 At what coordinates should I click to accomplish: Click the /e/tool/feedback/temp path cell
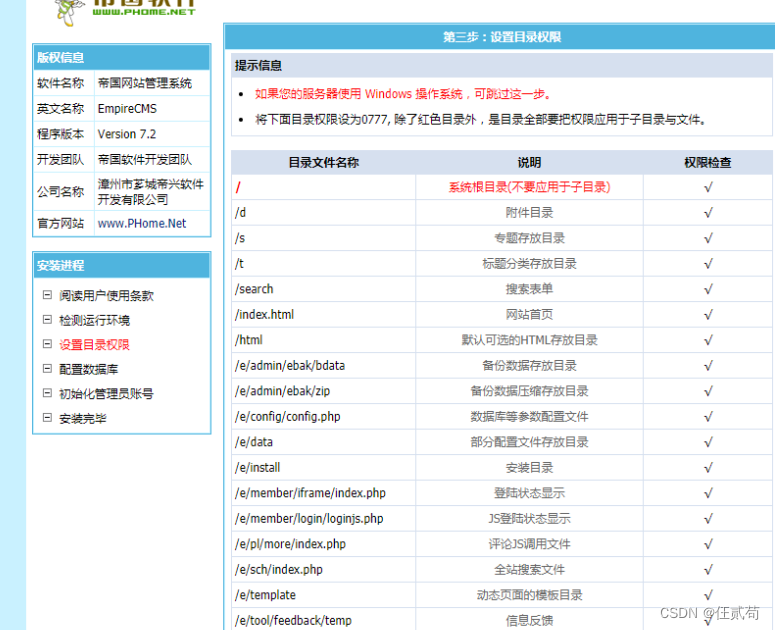324,621
